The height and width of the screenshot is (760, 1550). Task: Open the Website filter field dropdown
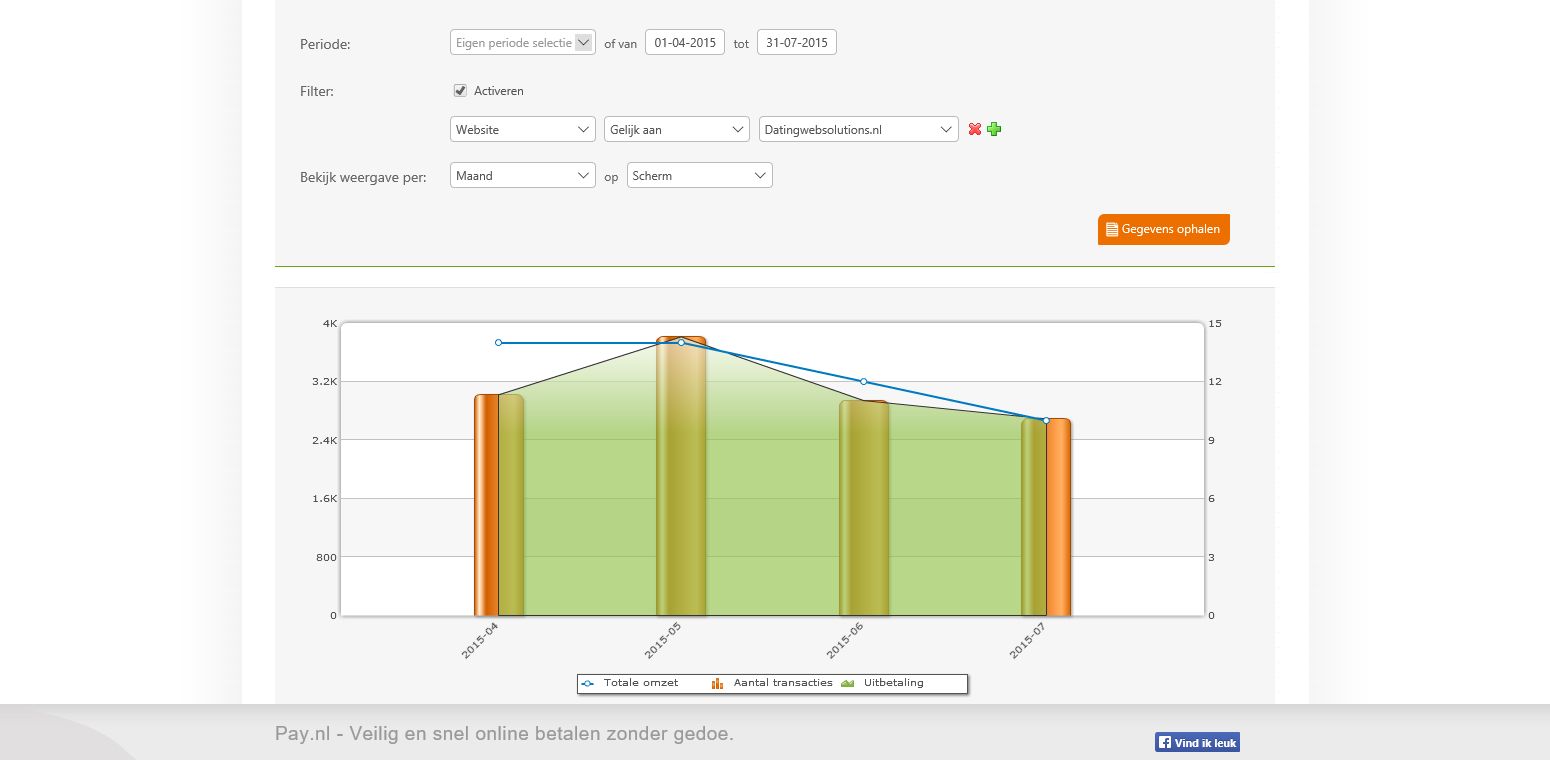tap(523, 129)
